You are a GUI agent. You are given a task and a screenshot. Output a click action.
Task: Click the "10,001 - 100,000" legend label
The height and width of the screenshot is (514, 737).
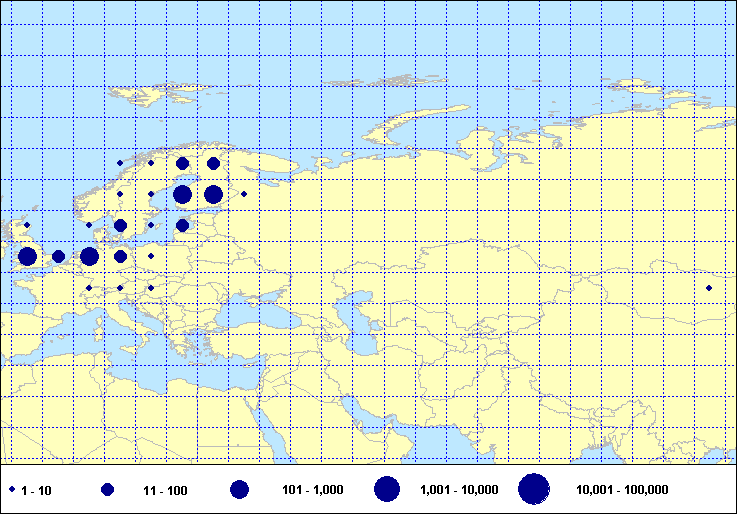click(x=623, y=490)
